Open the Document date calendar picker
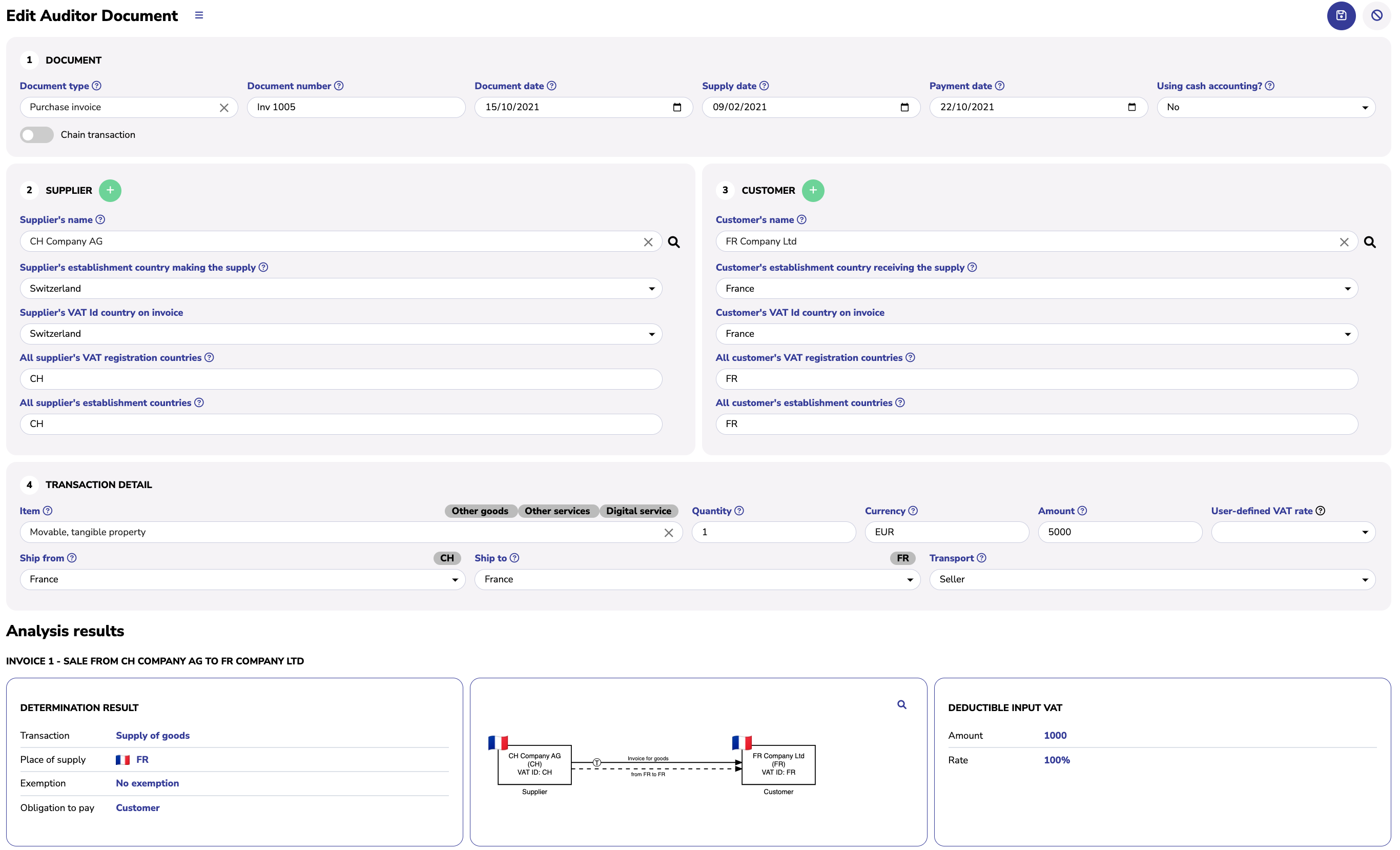 (x=677, y=108)
